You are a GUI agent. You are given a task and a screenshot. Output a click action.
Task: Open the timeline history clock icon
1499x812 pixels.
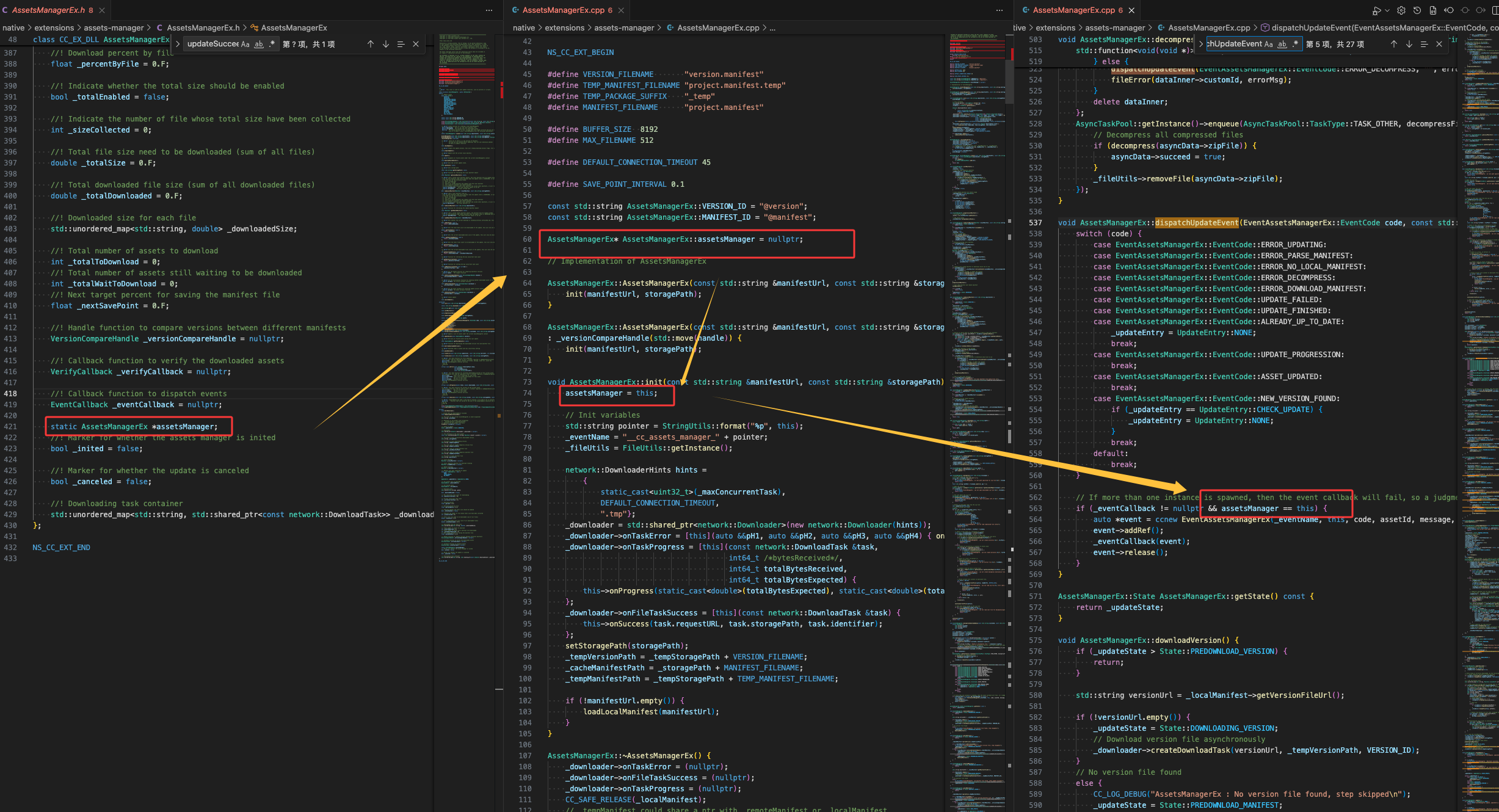click(1417, 10)
